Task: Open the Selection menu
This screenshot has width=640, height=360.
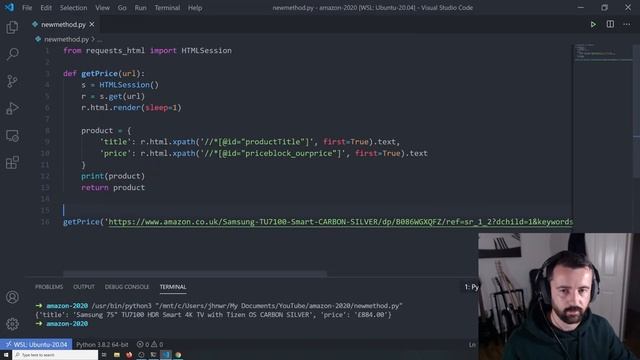Action: [73, 8]
